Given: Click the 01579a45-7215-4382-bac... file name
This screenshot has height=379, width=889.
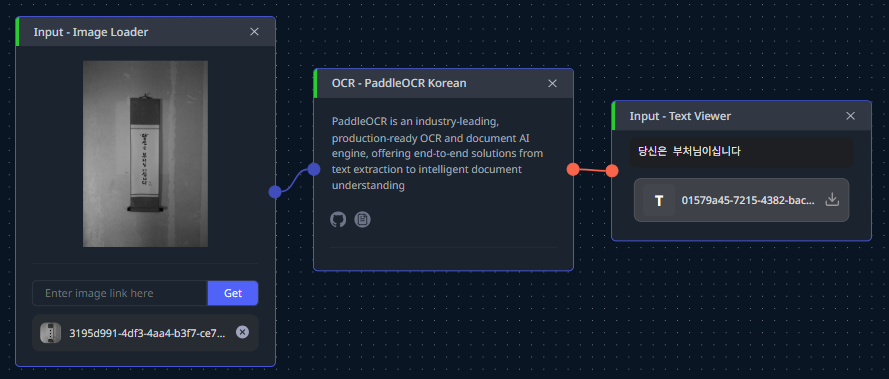Looking at the screenshot, I should tap(748, 200).
